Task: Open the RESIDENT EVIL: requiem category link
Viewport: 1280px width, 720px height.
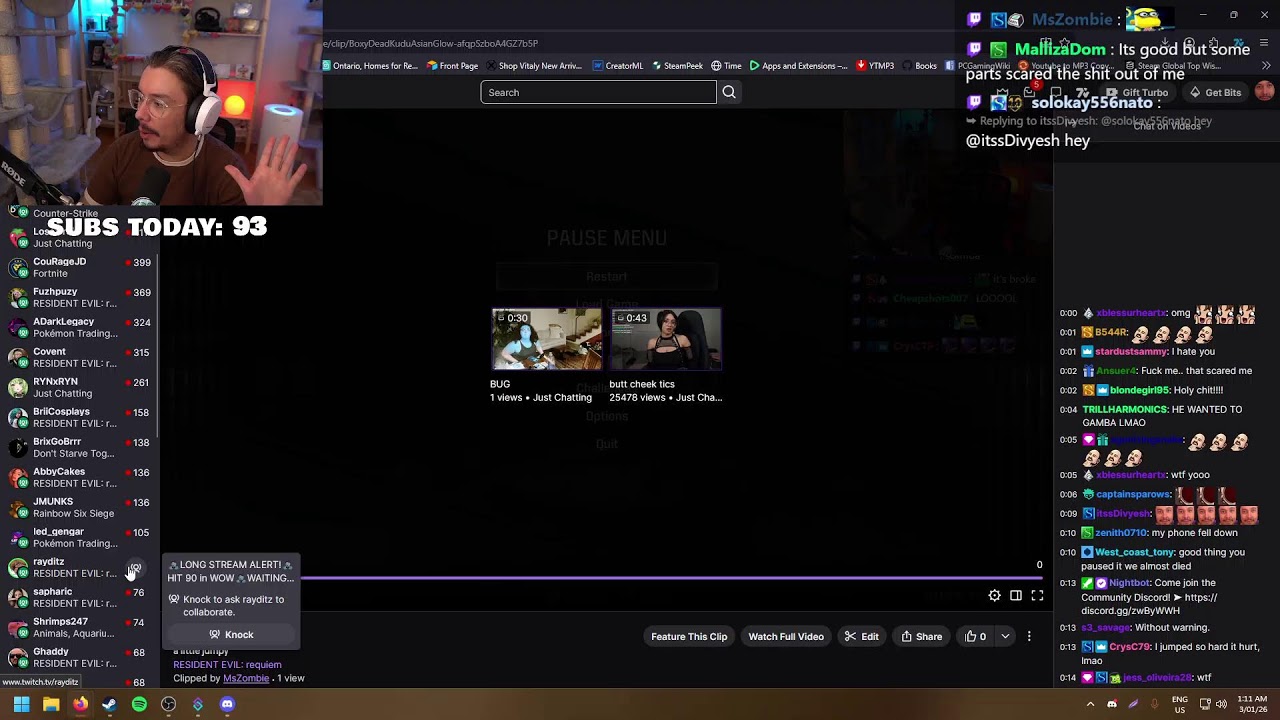Action: click(227, 664)
